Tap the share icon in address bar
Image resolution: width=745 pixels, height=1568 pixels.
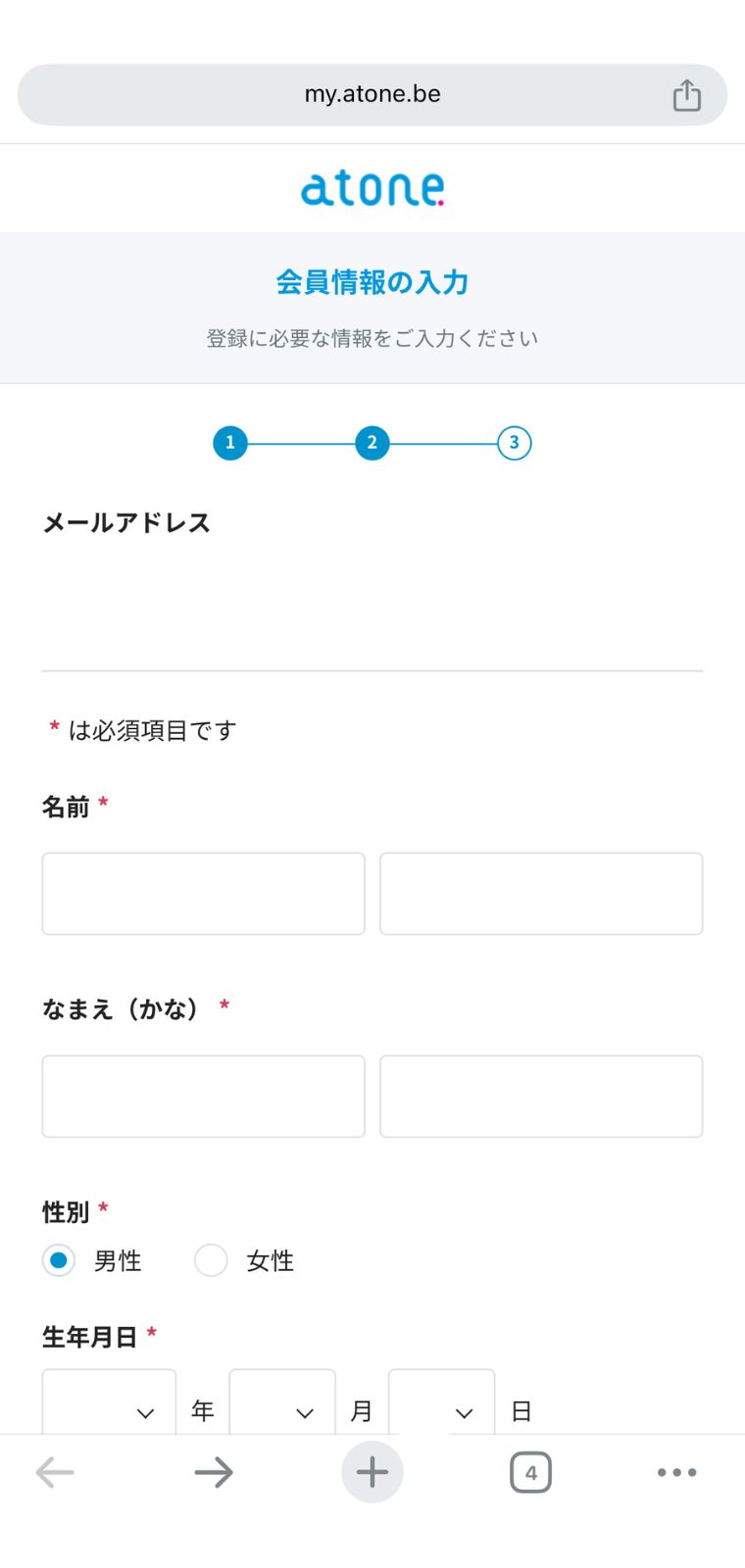[x=686, y=95]
